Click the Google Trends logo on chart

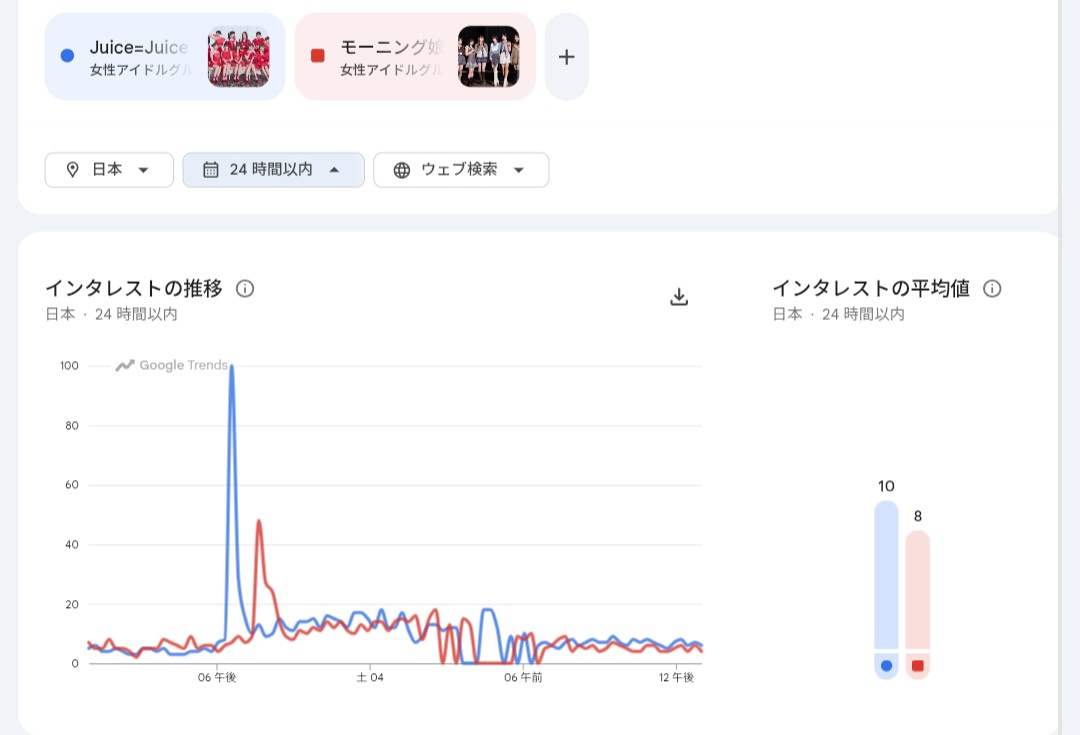pos(172,365)
